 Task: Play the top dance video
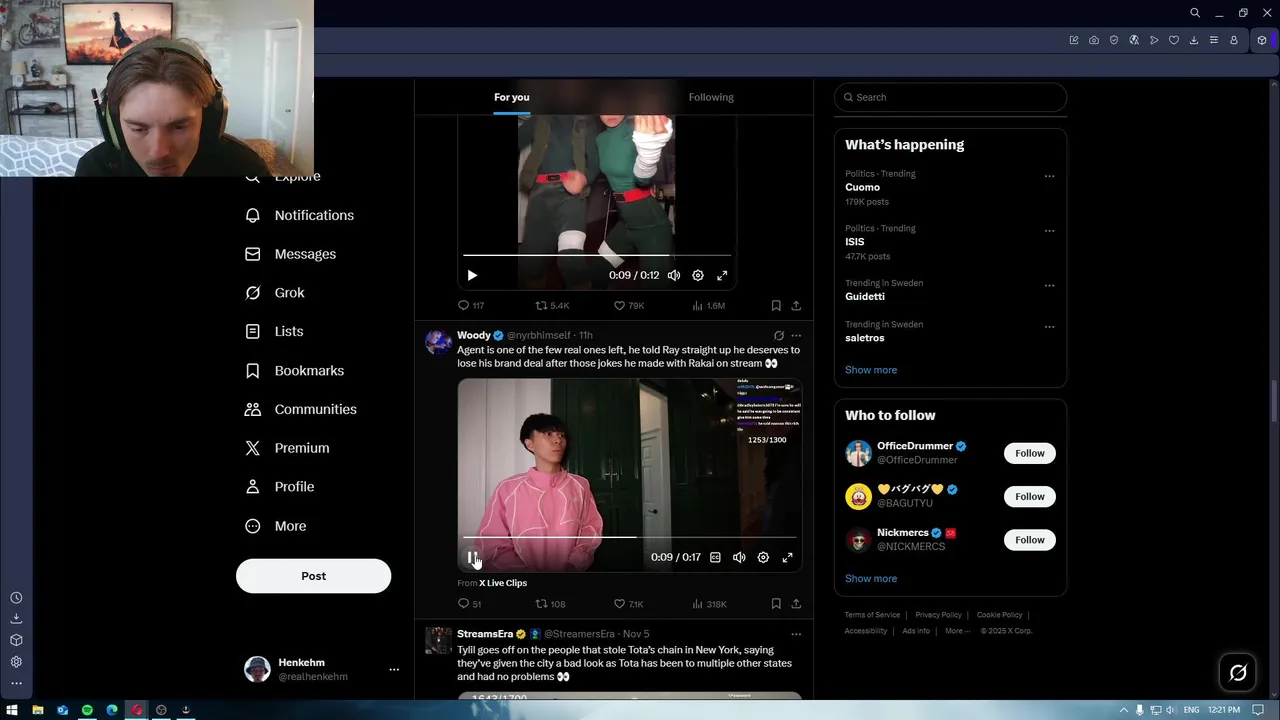click(472, 276)
